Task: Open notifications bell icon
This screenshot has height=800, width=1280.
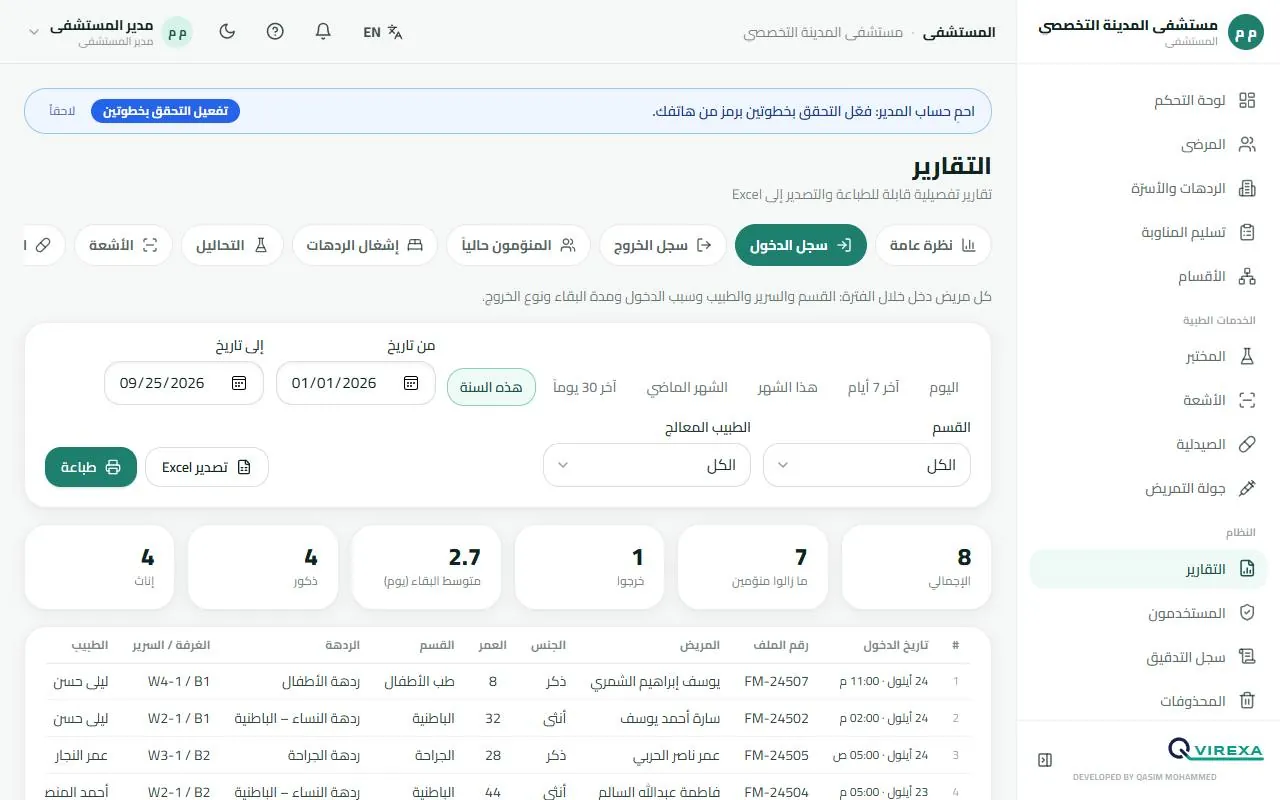Action: 323,32
